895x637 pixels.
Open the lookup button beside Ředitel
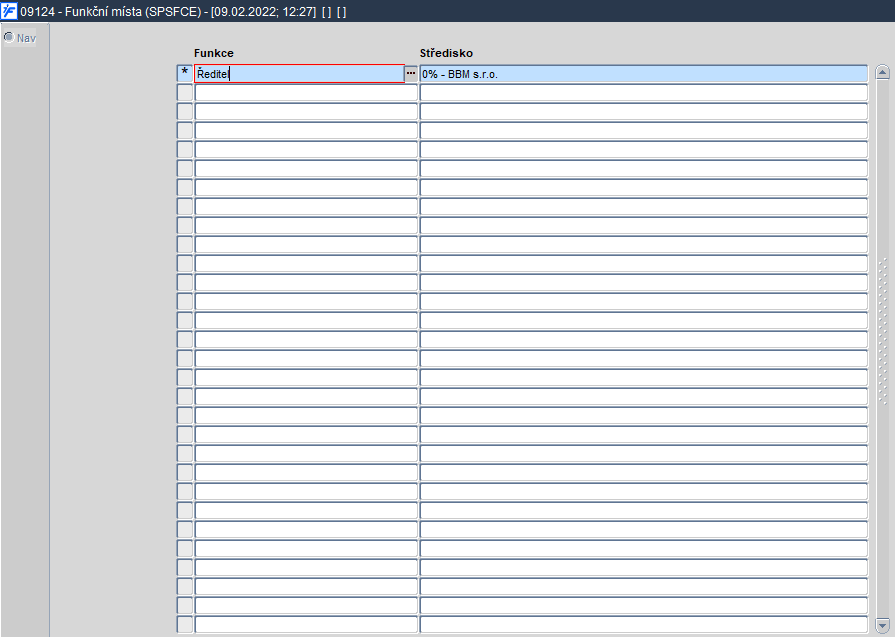(411, 74)
